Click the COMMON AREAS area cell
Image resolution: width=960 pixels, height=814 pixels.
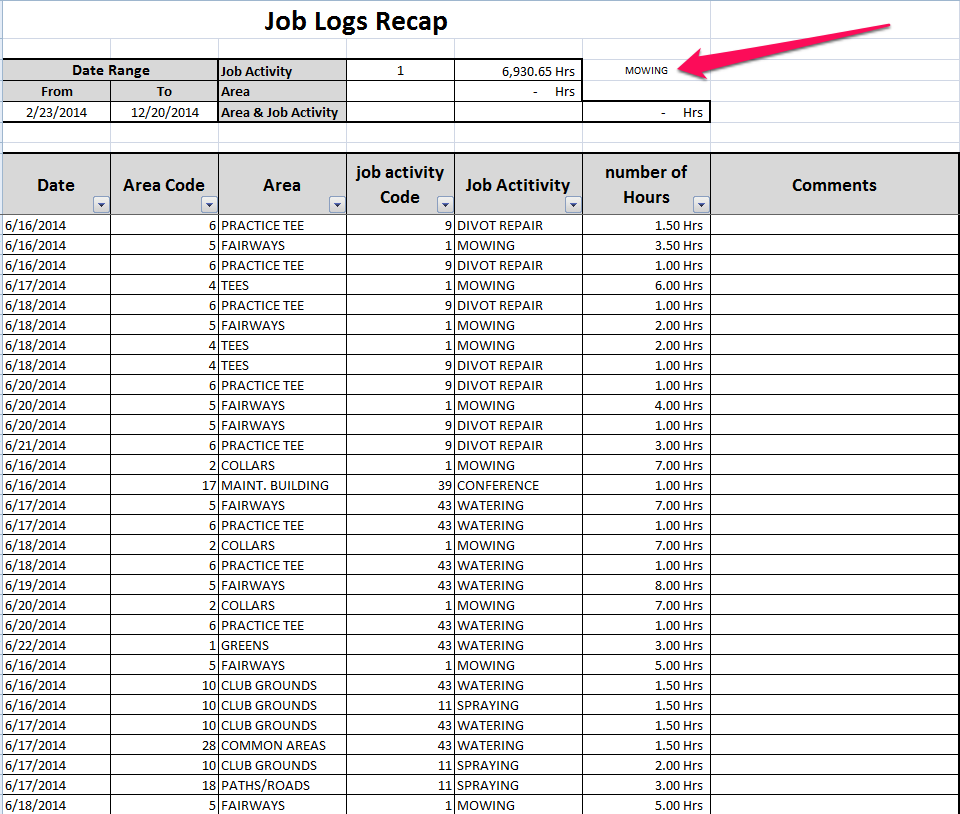click(x=282, y=745)
